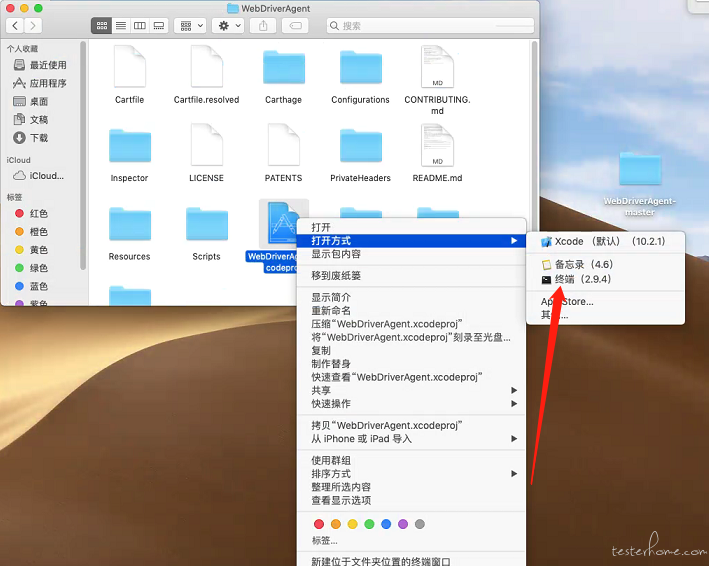Go forward in Finder navigation

33,26
